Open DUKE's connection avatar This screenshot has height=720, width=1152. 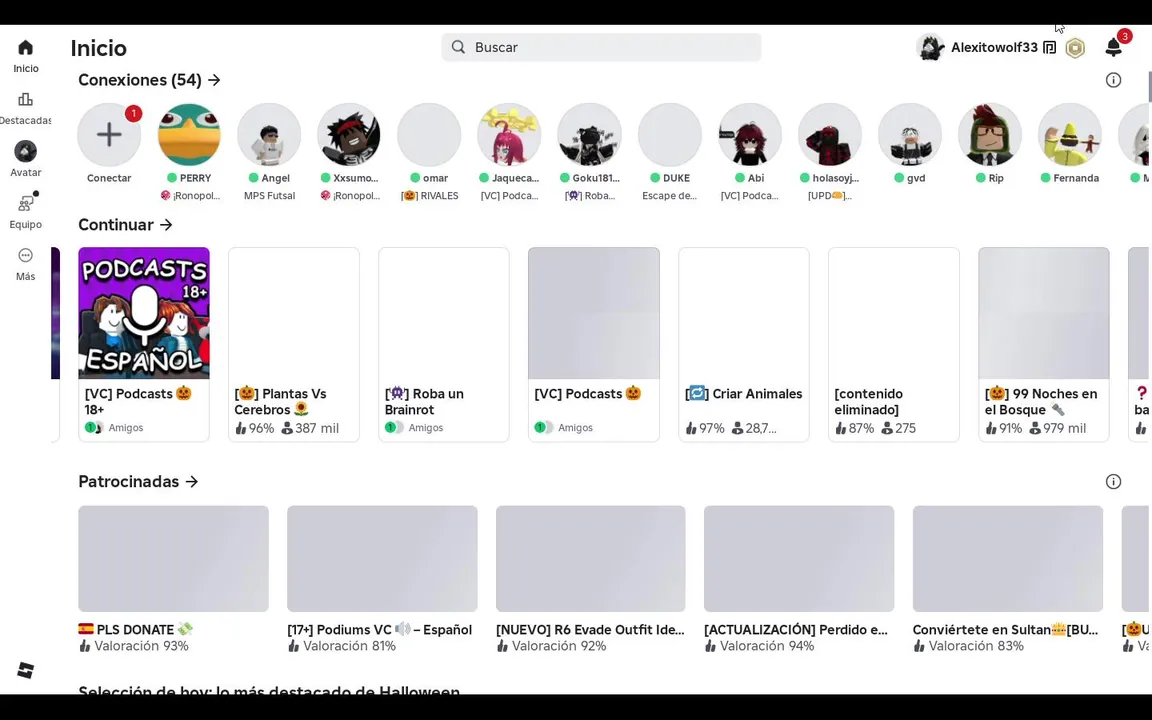pyautogui.click(x=669, y=134)
